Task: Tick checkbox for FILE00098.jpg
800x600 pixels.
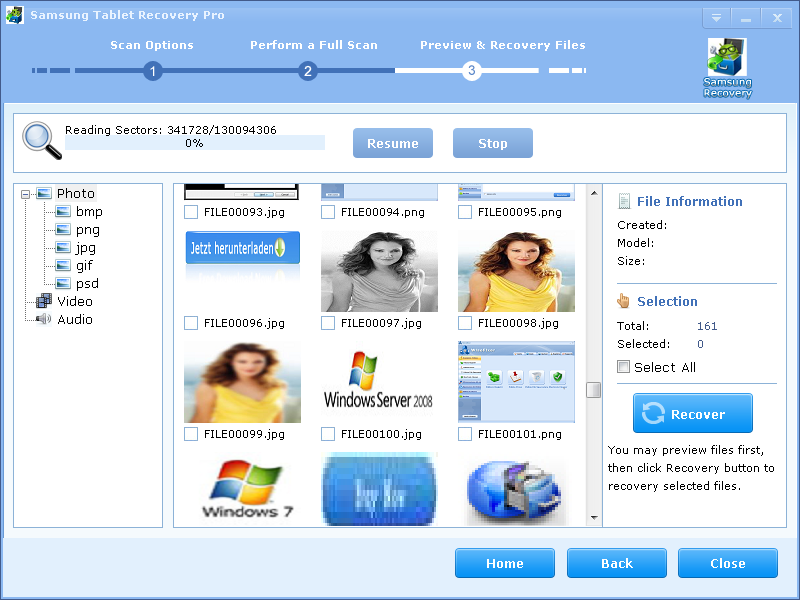Action: coord(465,323)
